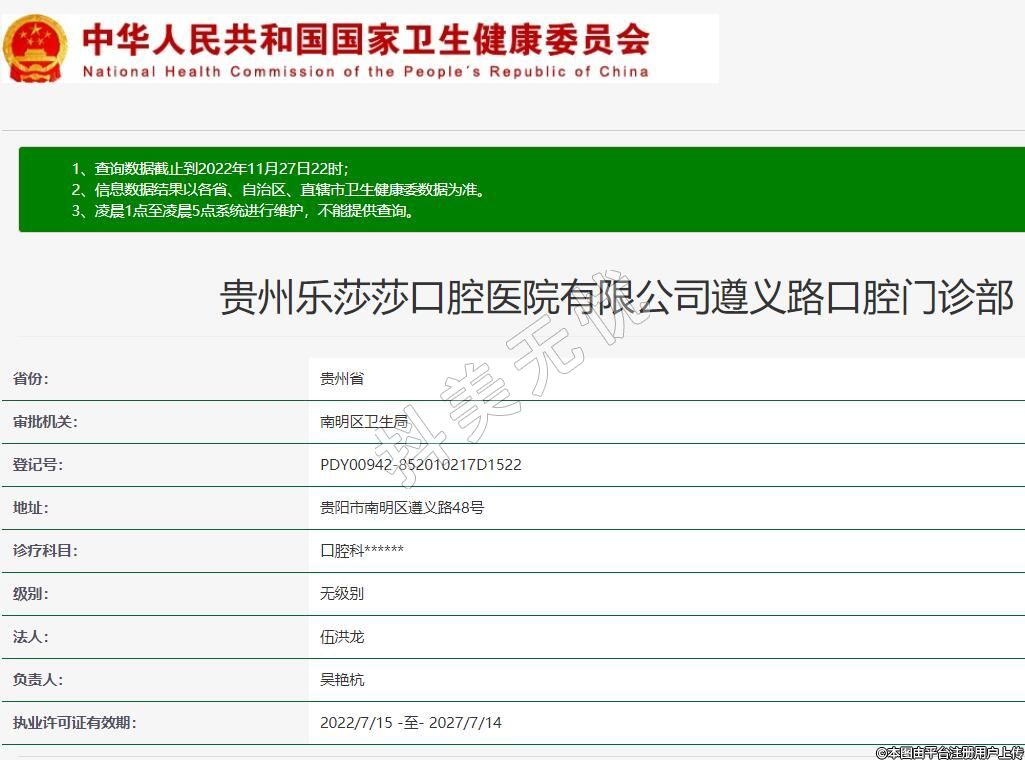
Task: Click the legal person name 伍洪龙
Action: point(342,637)
